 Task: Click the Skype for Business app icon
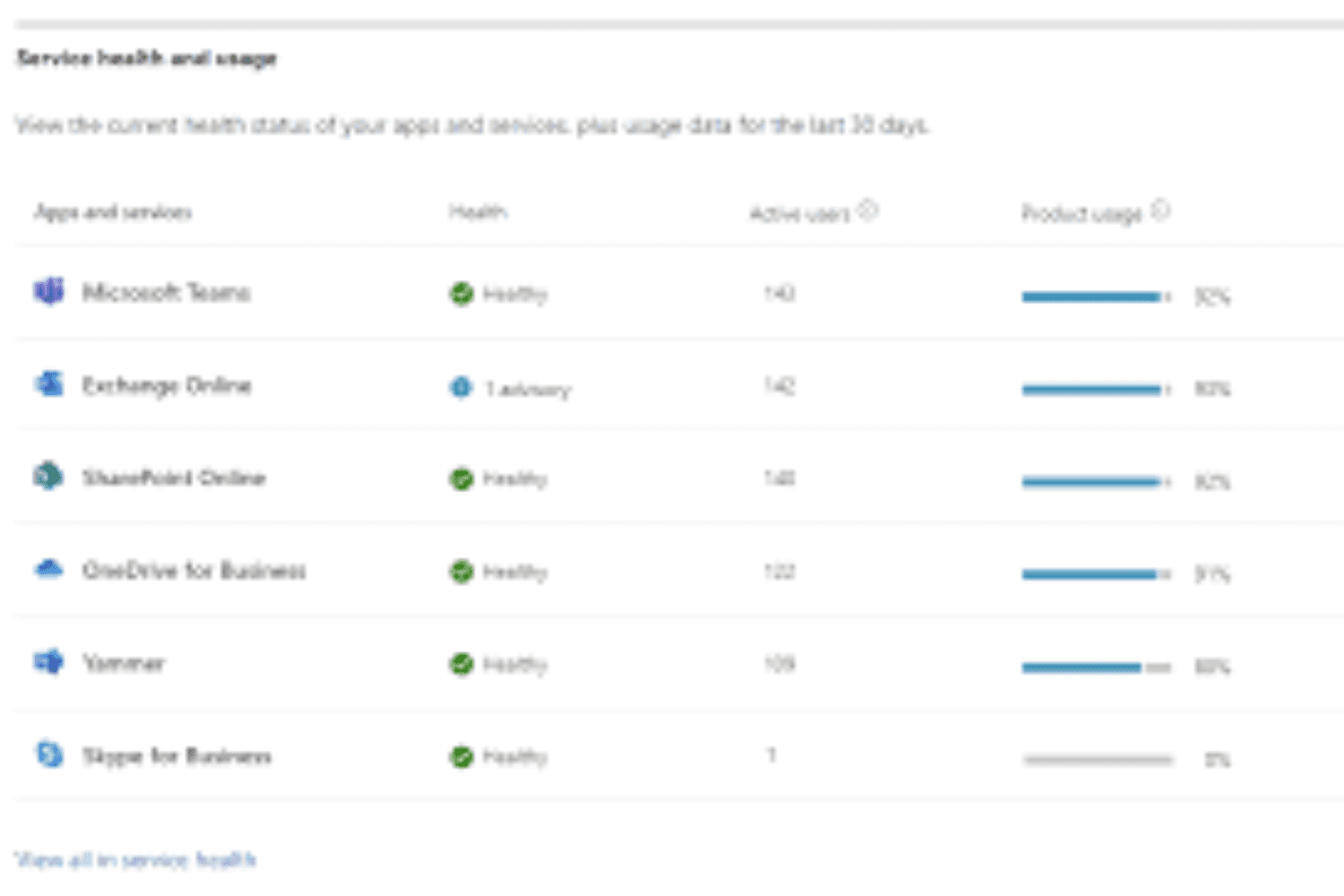49,754
